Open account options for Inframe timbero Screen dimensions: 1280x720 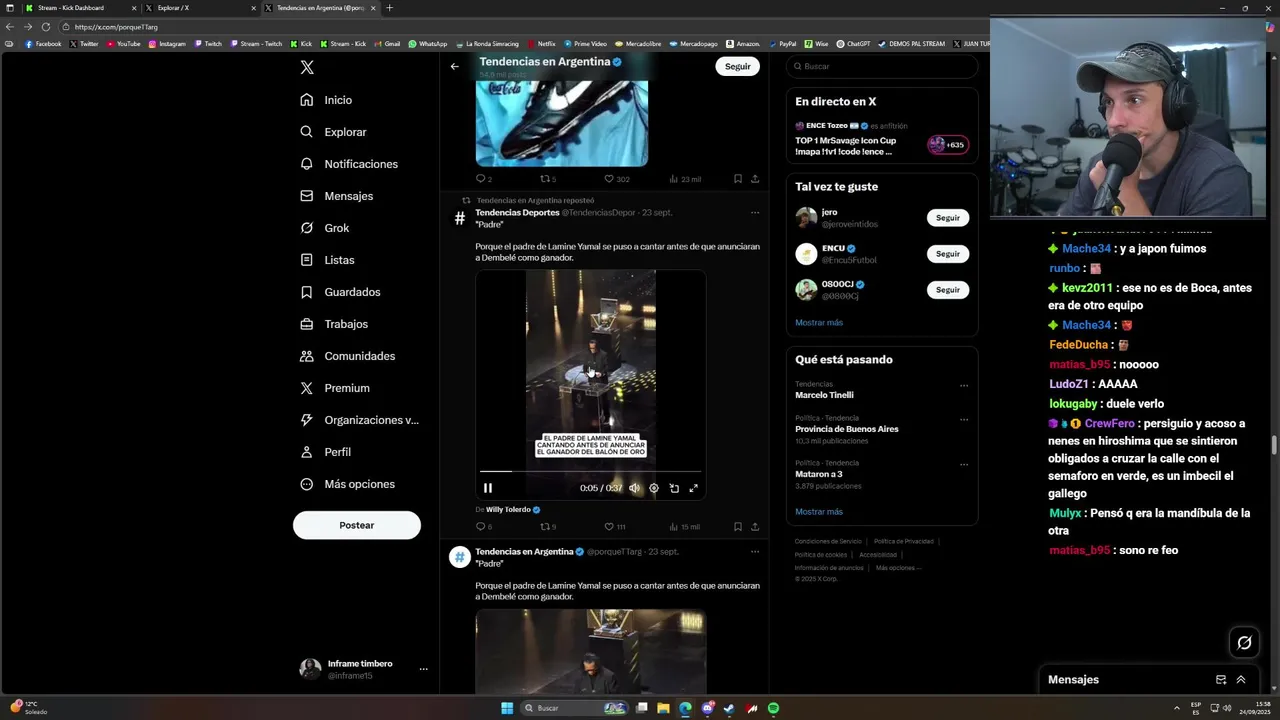(423, 669)
